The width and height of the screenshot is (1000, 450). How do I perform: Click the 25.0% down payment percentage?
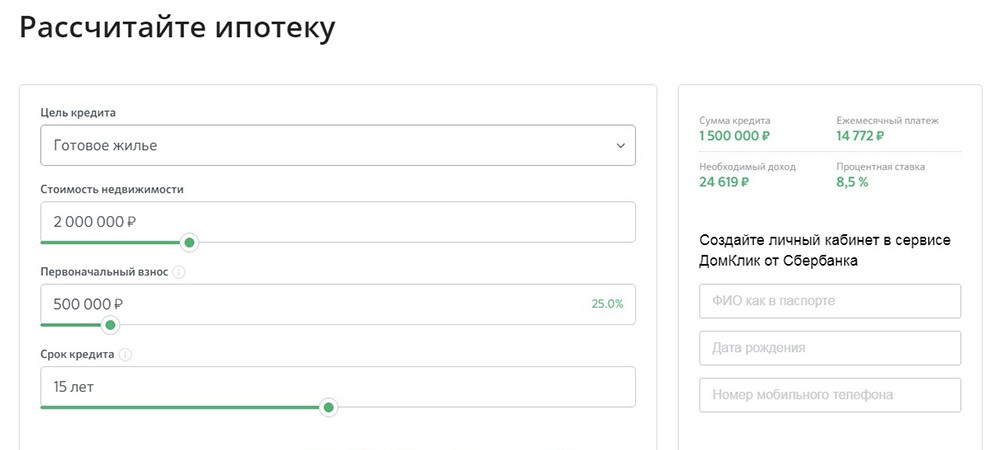pyautogui.click(x=607, y=304)
